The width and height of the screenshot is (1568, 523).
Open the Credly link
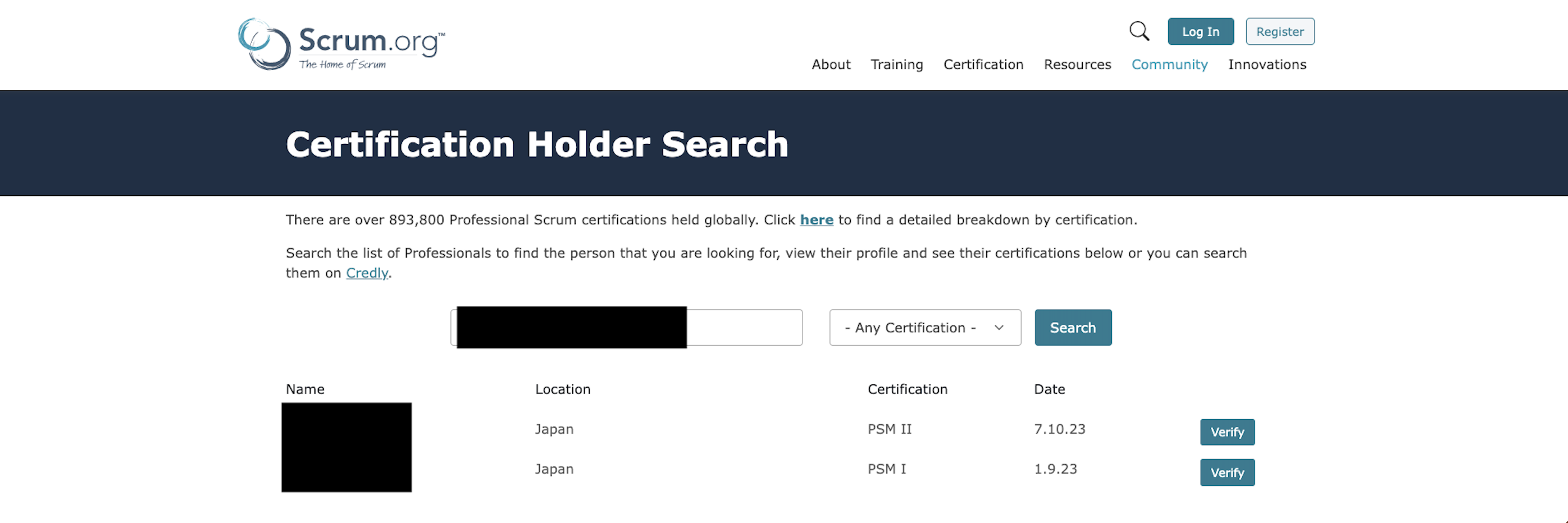click(366, 273)
